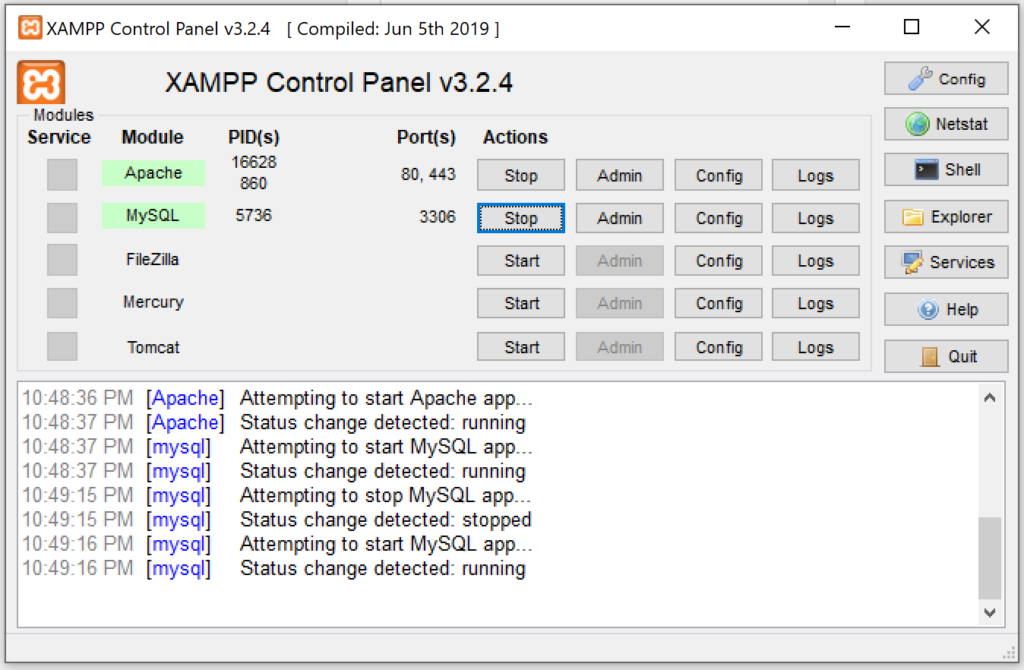Open Explorer using the folder icon
Image resolution: width=1024 pixels, height=670 pixels.
(x=916, y=215)
